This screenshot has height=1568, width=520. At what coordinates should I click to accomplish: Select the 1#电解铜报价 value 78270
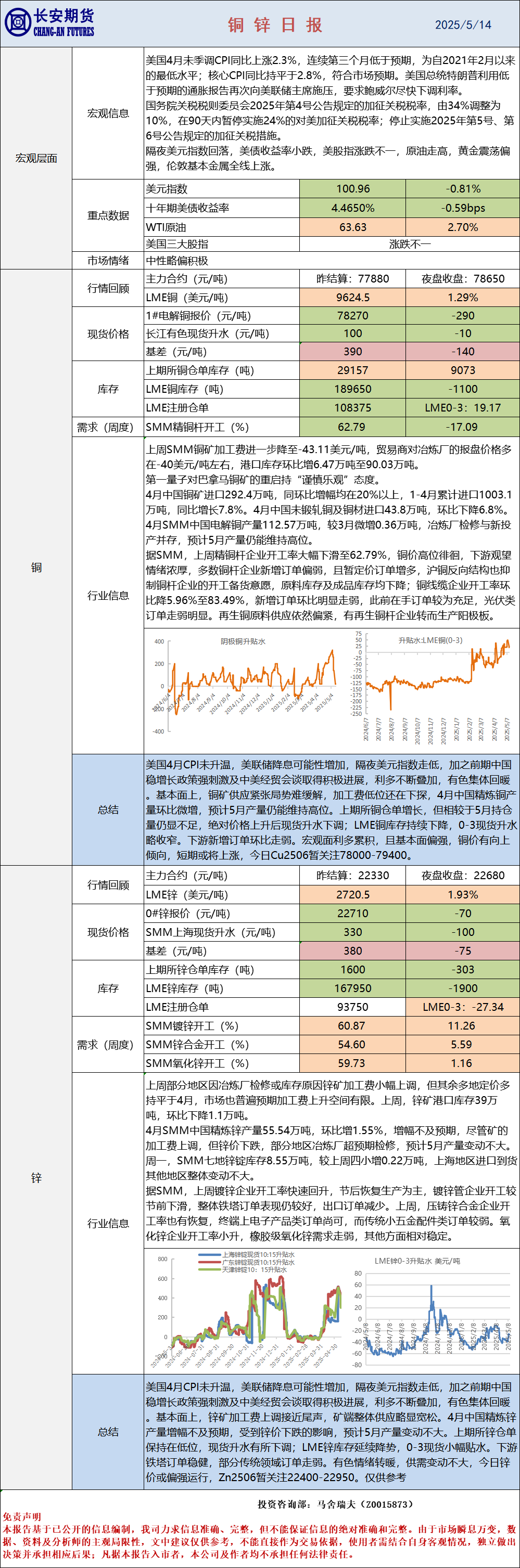352,316
